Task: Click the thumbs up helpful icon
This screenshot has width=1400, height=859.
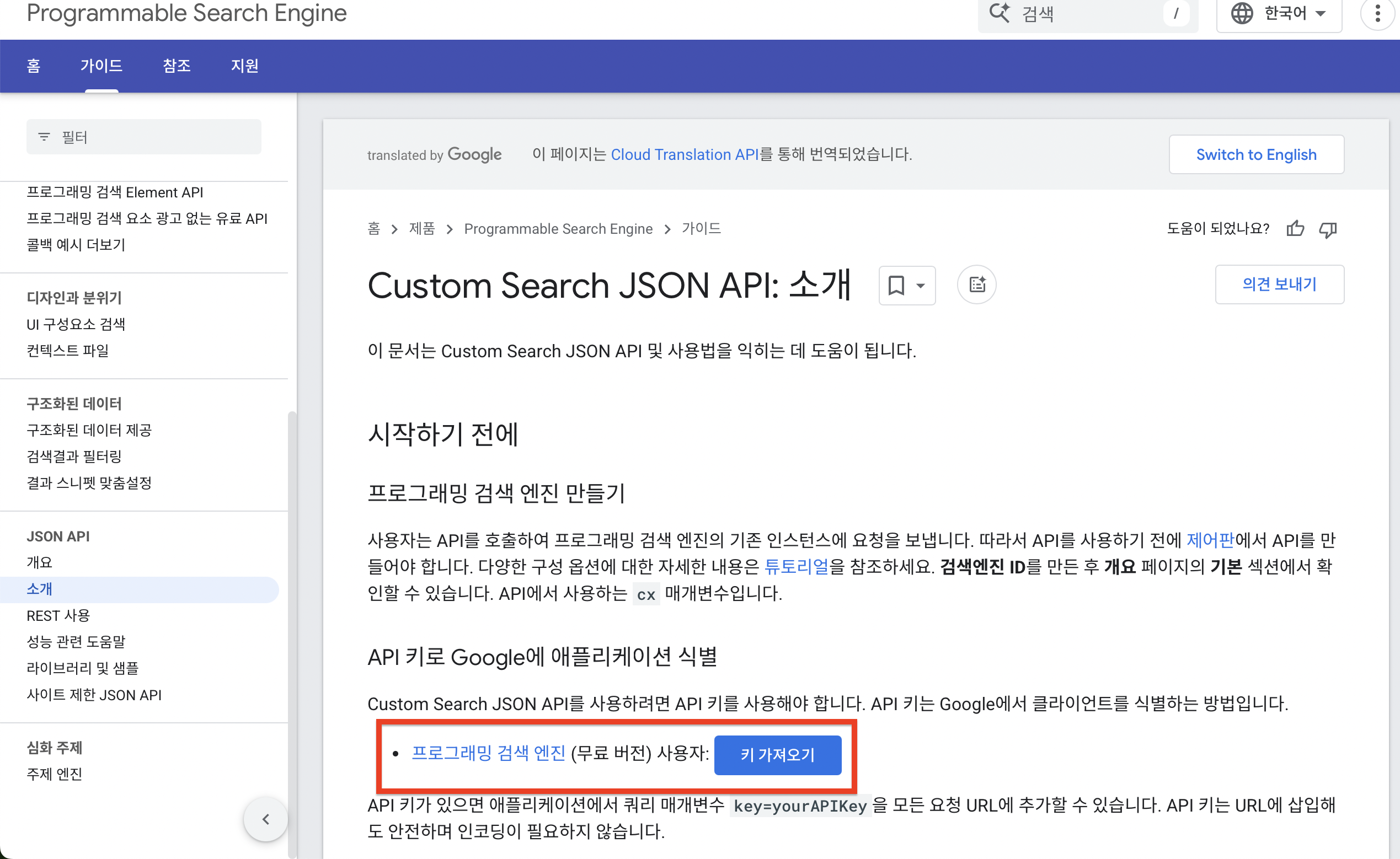Action: point(1295,228)
